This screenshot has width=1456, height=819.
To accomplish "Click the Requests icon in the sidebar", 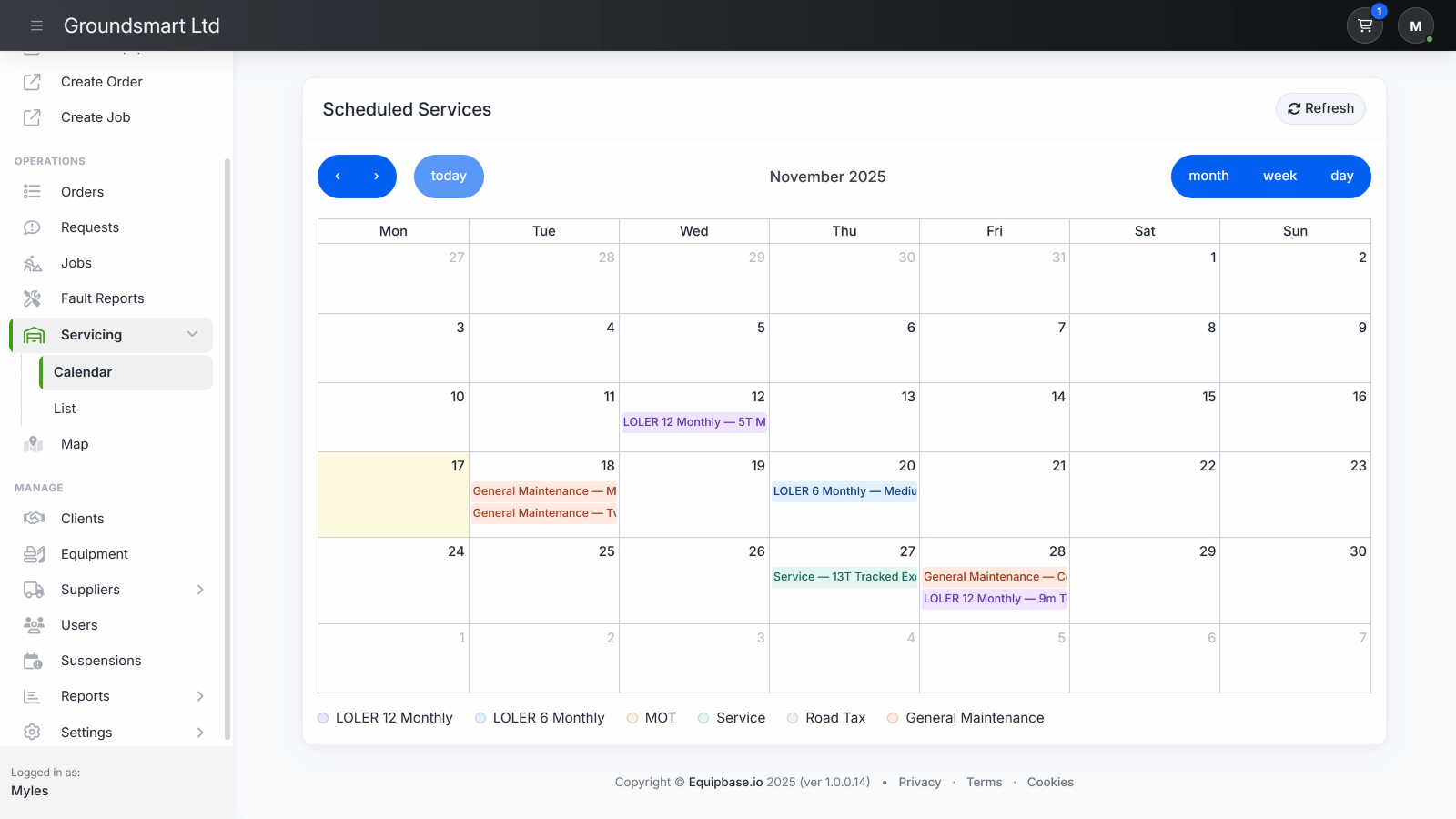I will (x=32, y=227).
